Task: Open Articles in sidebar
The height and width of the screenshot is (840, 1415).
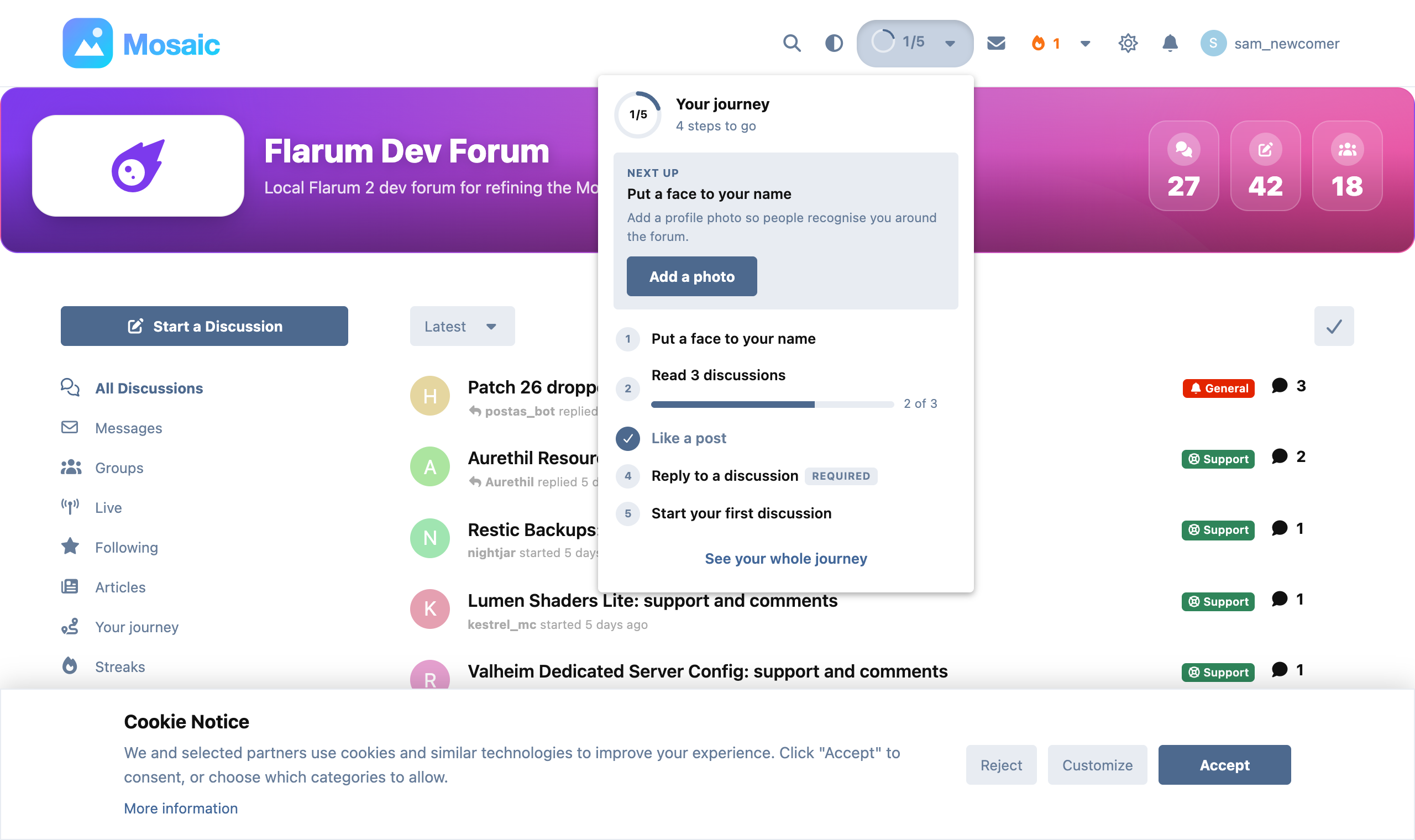Action: (x=103, y=587)
